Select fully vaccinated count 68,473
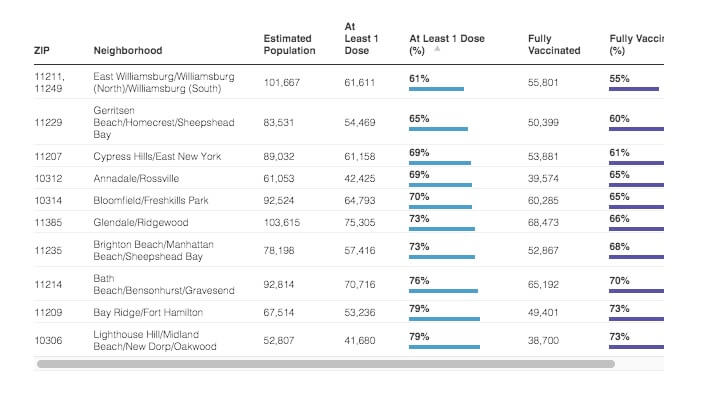 click(543, 223)
